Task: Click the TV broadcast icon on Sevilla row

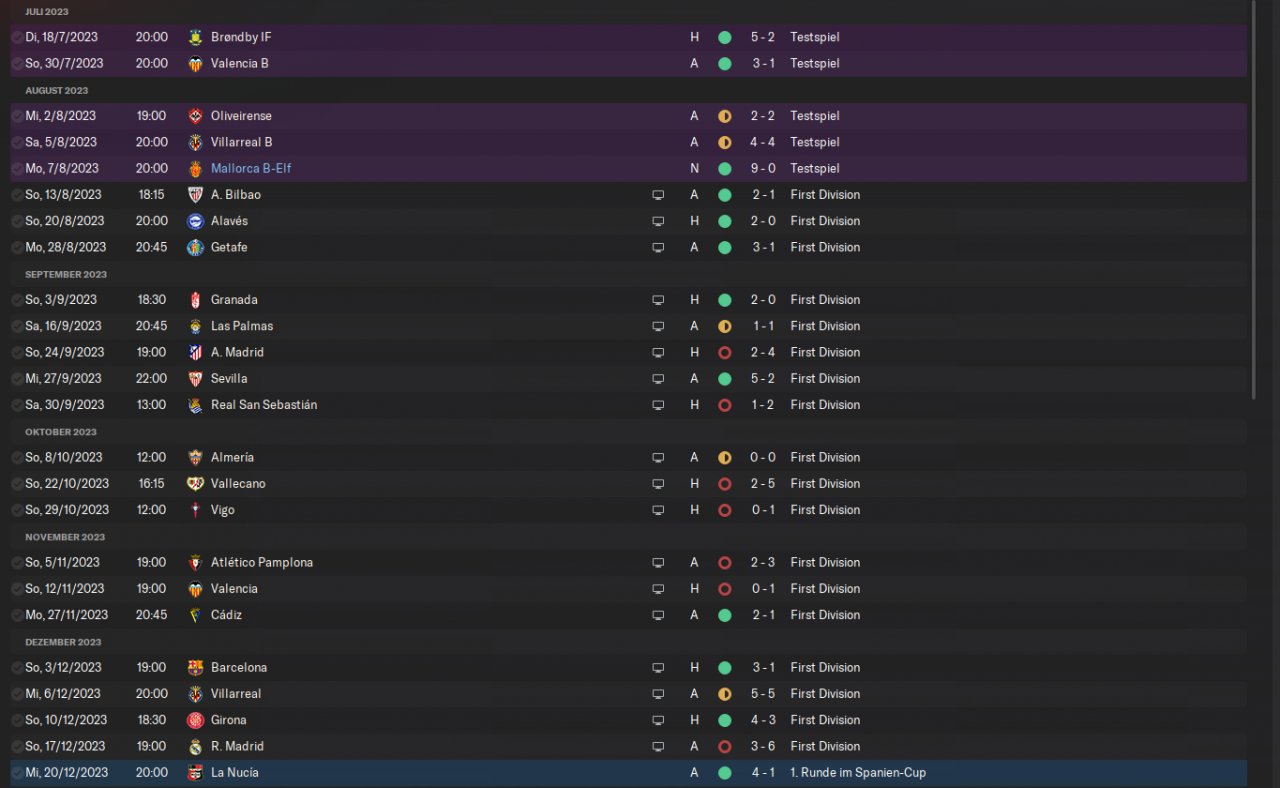Action: pyautogui.click(x=658, y=379)
